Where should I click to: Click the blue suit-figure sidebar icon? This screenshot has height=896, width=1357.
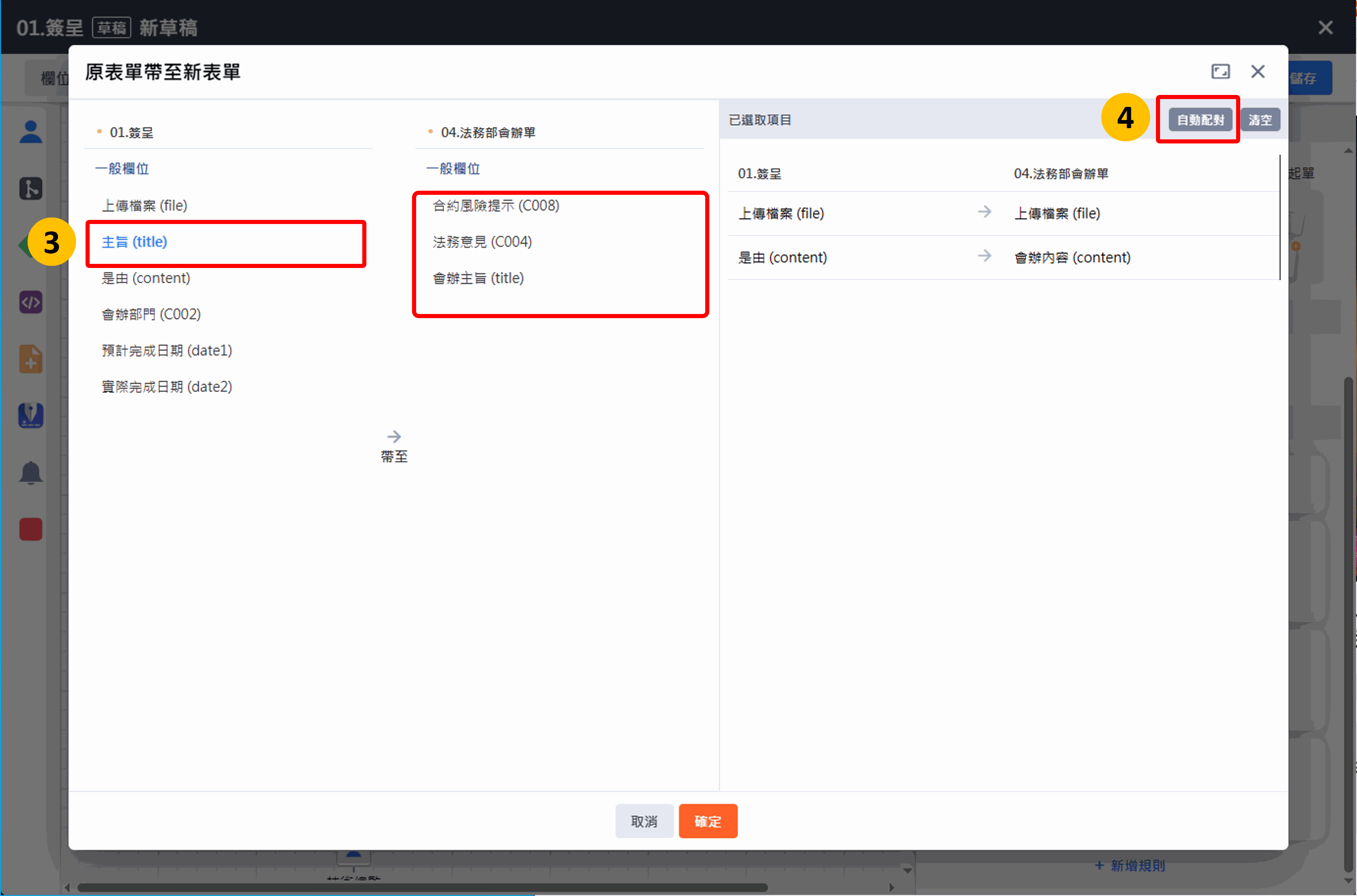pyautogui.click(x=31, y=416)
